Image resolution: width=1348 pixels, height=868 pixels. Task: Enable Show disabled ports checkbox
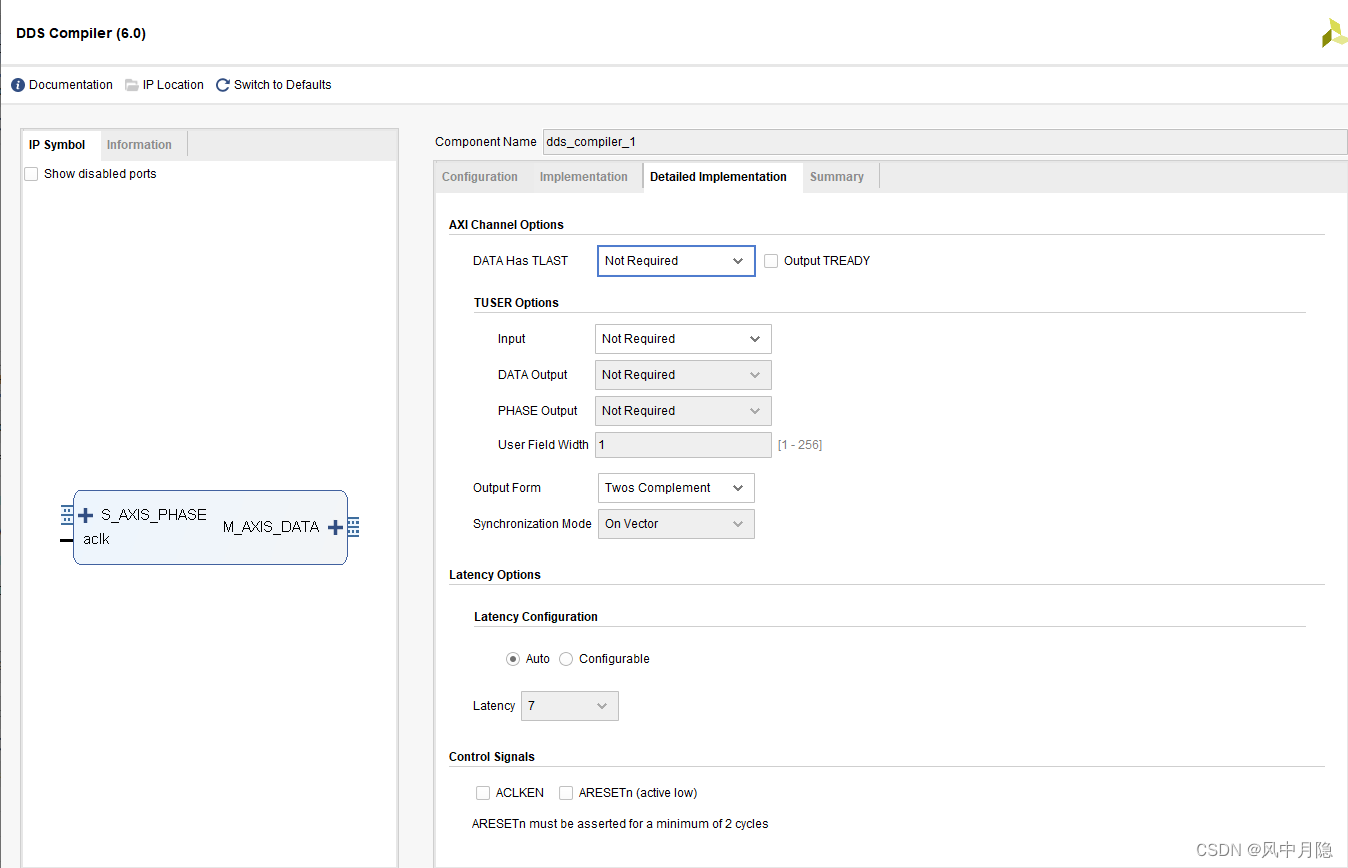[31, 174]
